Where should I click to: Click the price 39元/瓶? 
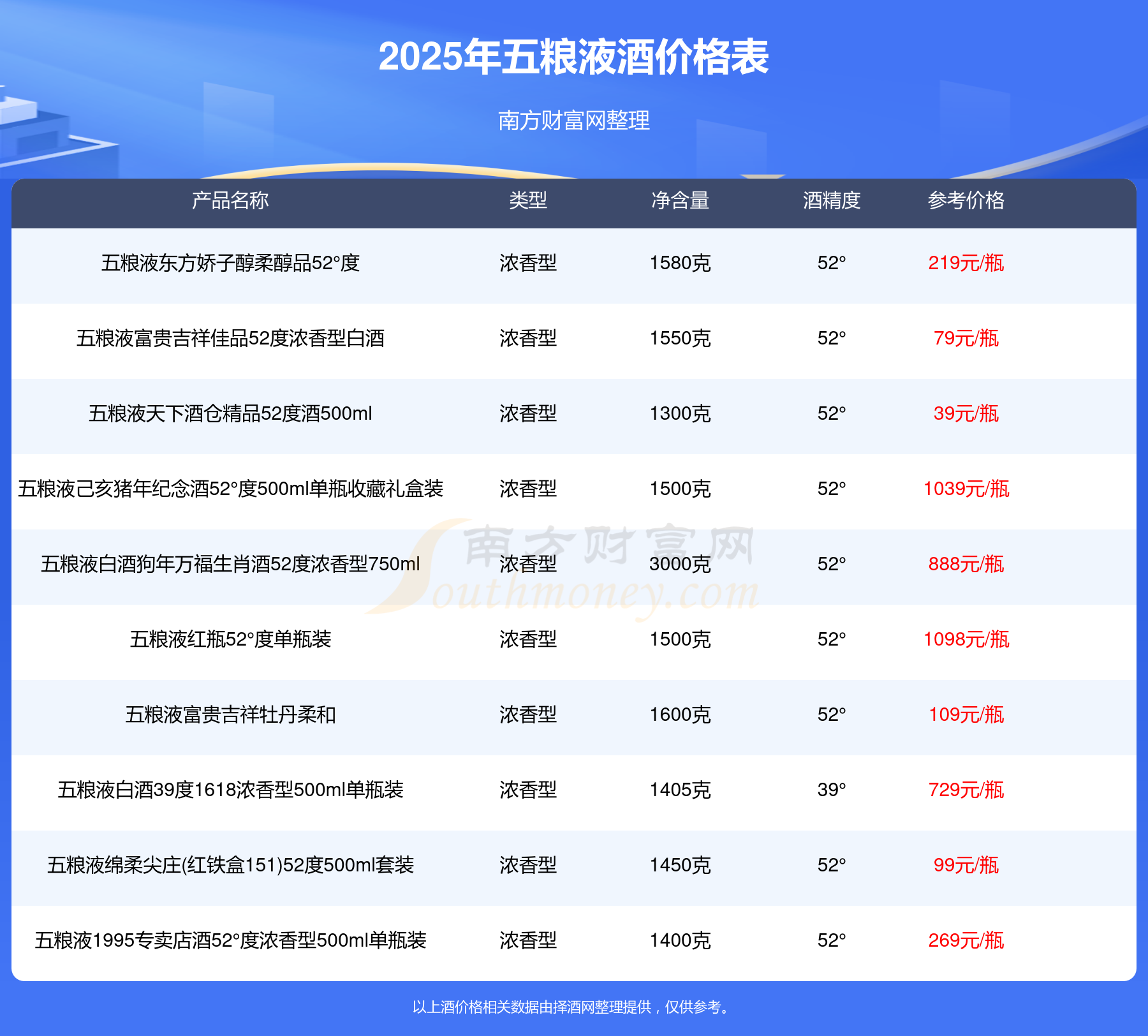[x=966, y=413]
